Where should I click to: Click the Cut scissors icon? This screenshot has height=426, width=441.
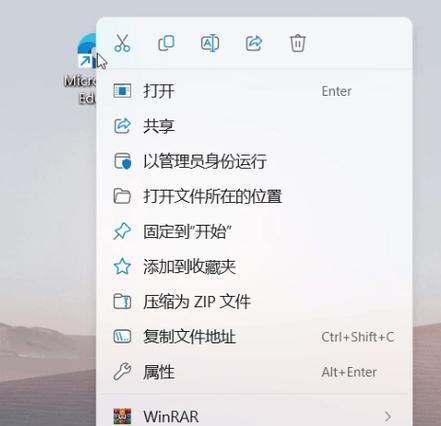pos(122,43)
